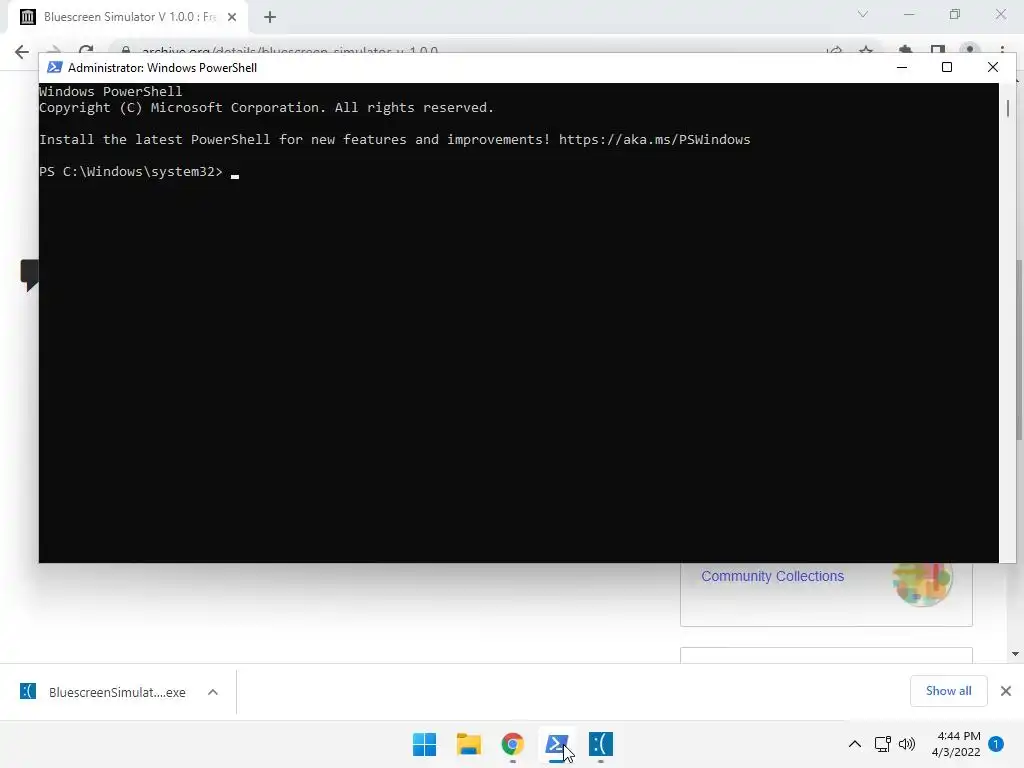Go back in Chrome
Screen dimensions: 1024x768
(22, 52)
